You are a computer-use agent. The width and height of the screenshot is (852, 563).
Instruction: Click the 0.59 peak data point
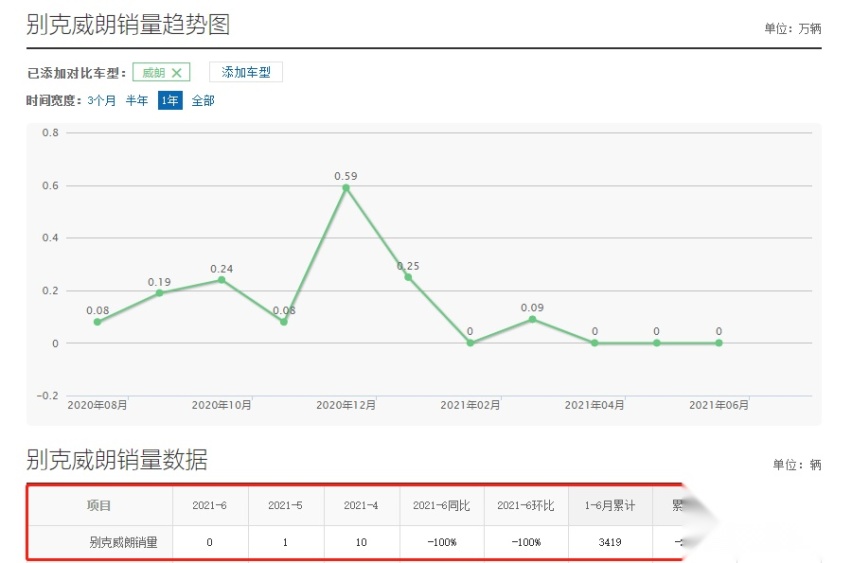click(346, 188)
